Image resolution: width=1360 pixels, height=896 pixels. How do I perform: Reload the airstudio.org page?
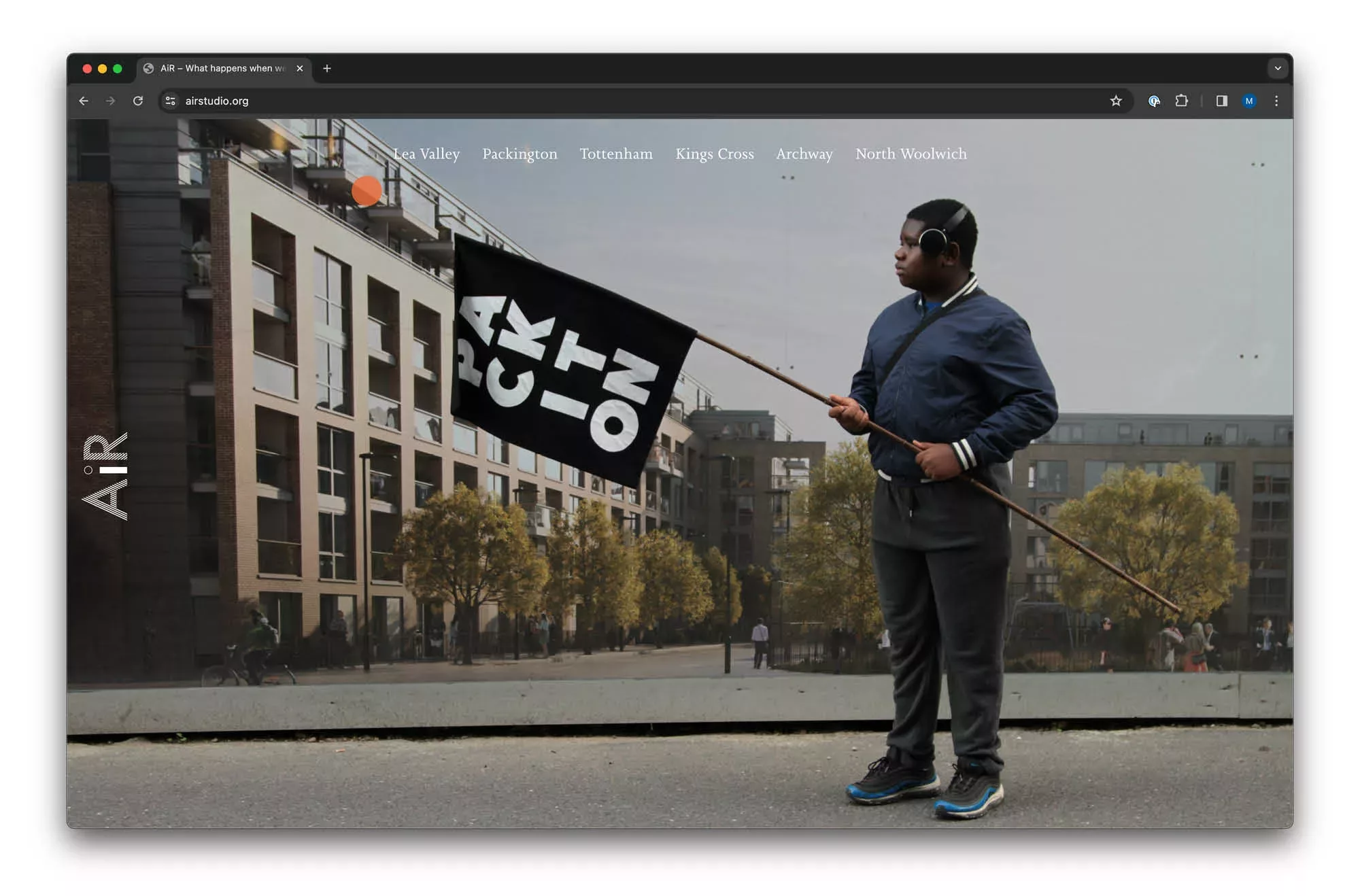[139, 101]
